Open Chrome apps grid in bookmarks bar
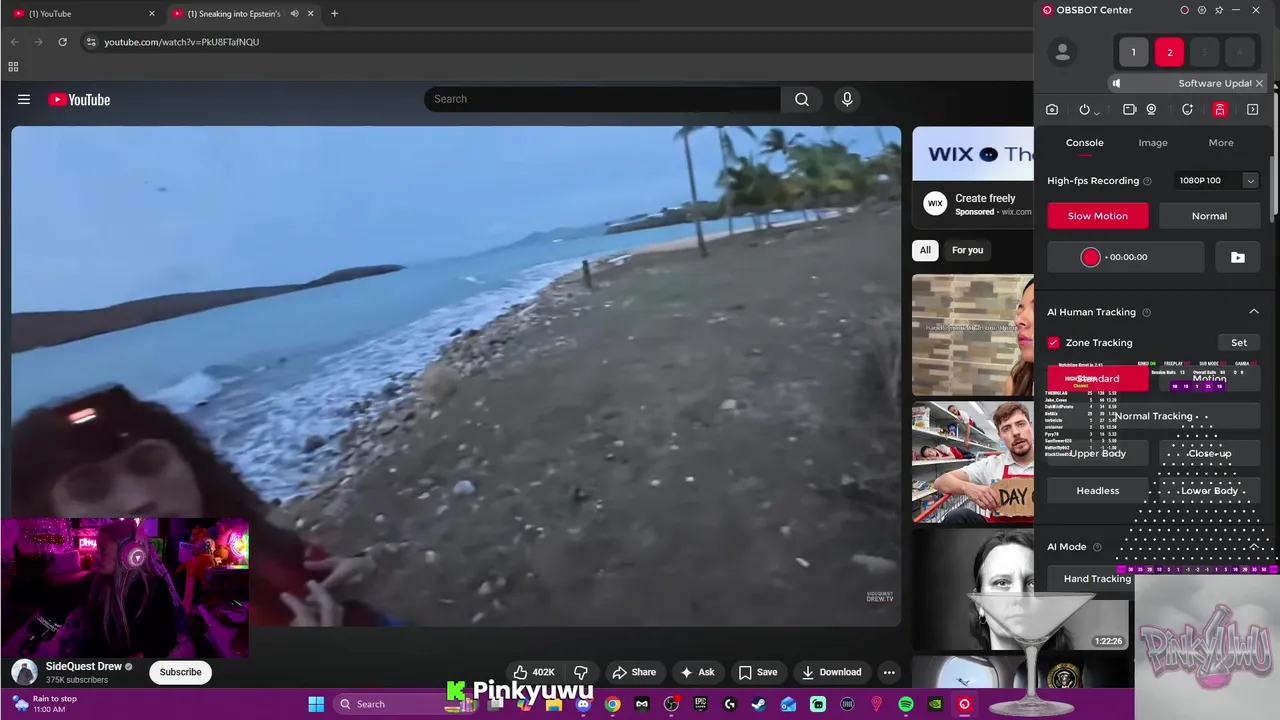Screen dimensions: 1280x720 pyautogui.click(x=13, y=67)
